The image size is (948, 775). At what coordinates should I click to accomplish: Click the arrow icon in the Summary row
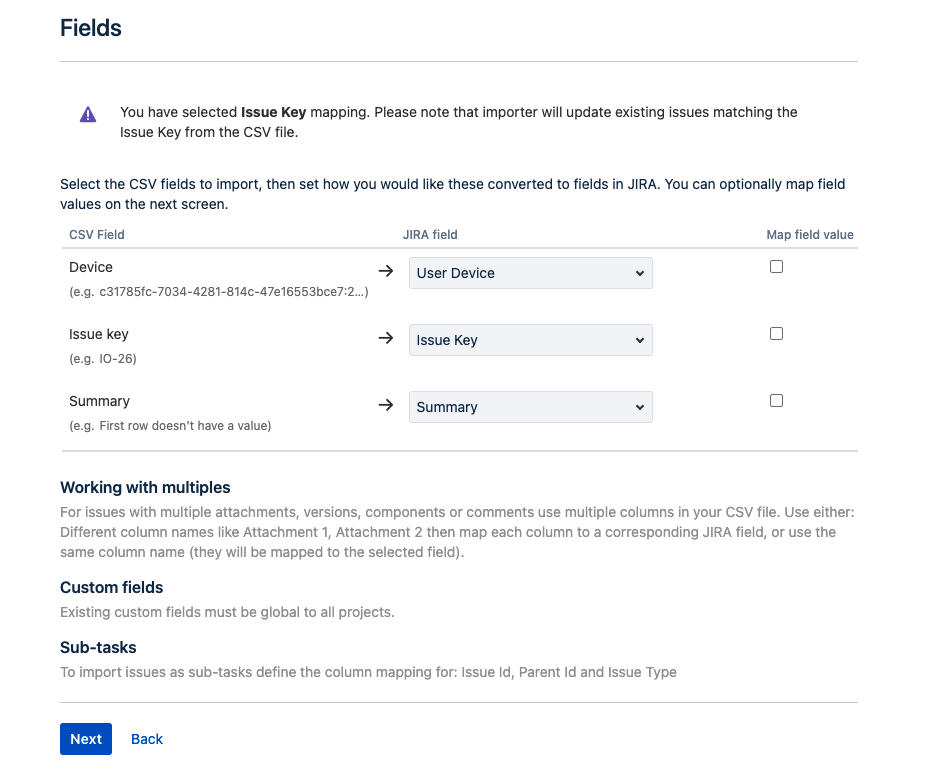(x=386, y=405)
